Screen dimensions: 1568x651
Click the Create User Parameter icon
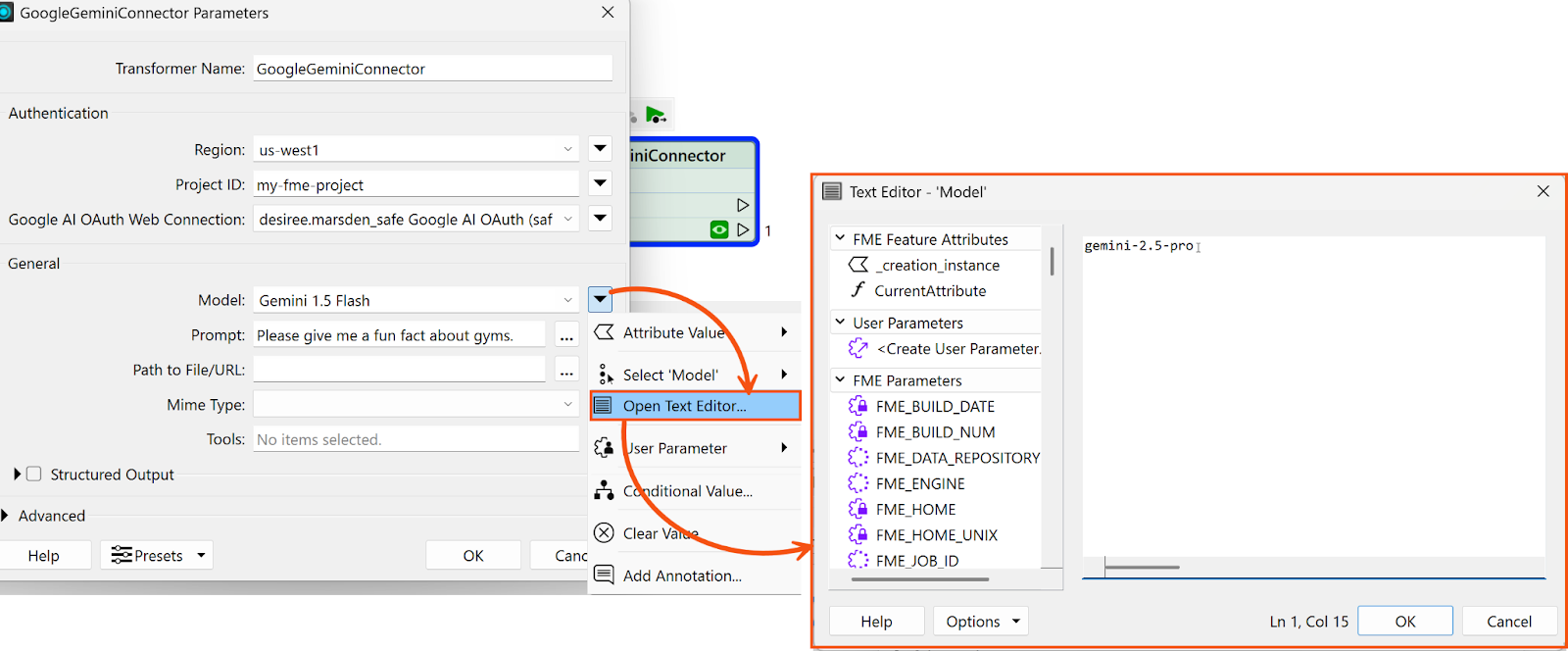point(858,348)
